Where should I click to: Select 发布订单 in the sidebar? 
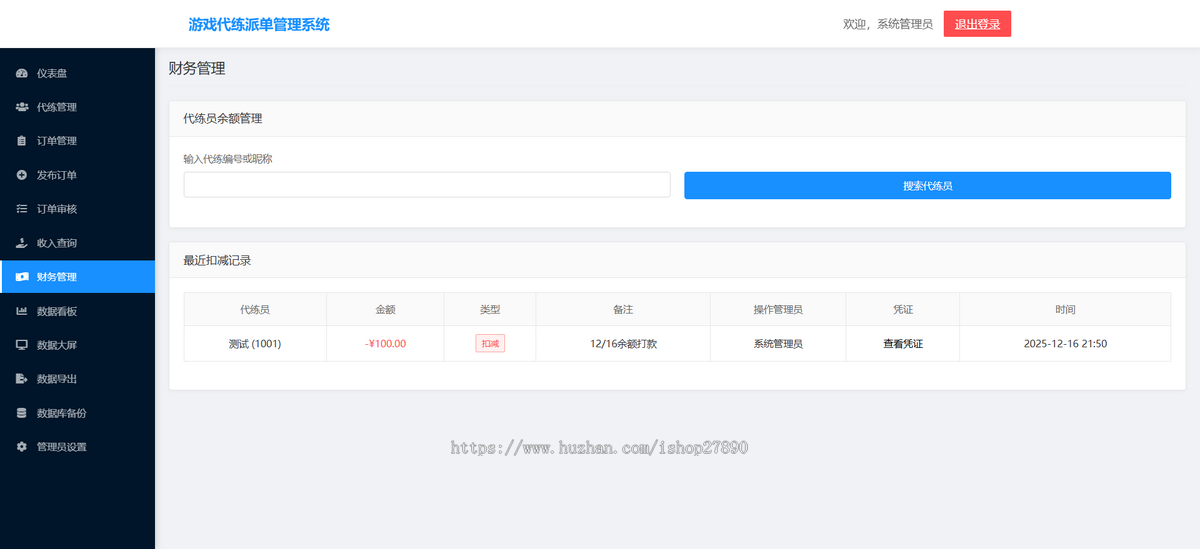(x=77, y=175)
